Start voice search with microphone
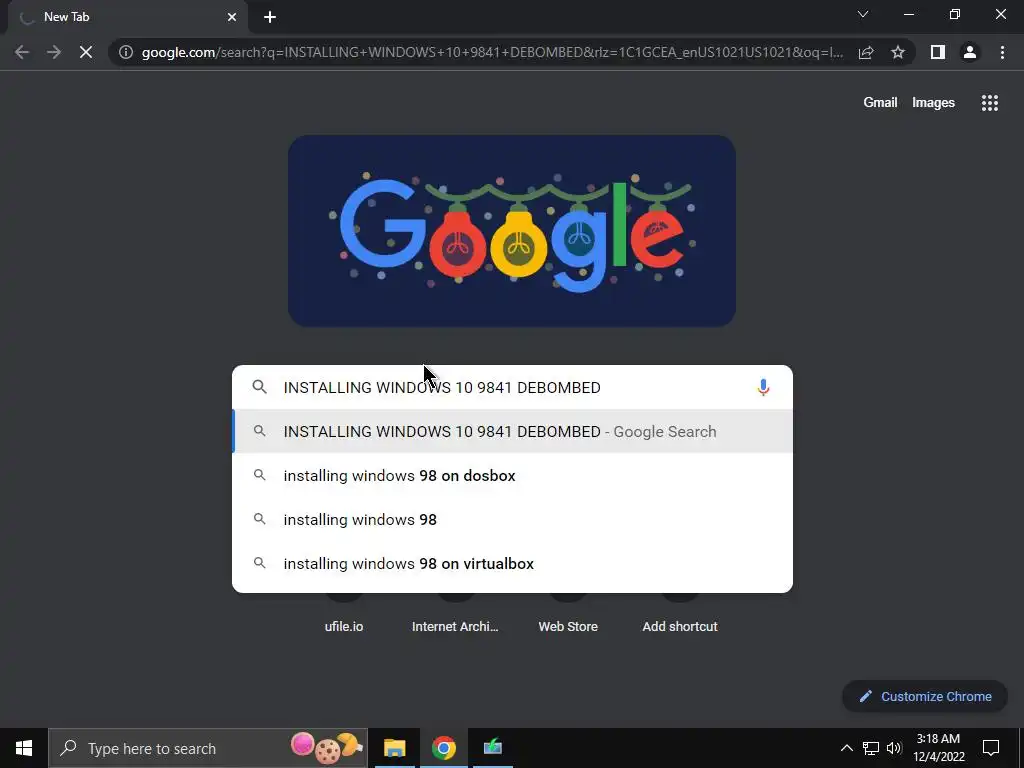Image resolution: width=1024 pixels, height=768 pixels. [763, 387]
